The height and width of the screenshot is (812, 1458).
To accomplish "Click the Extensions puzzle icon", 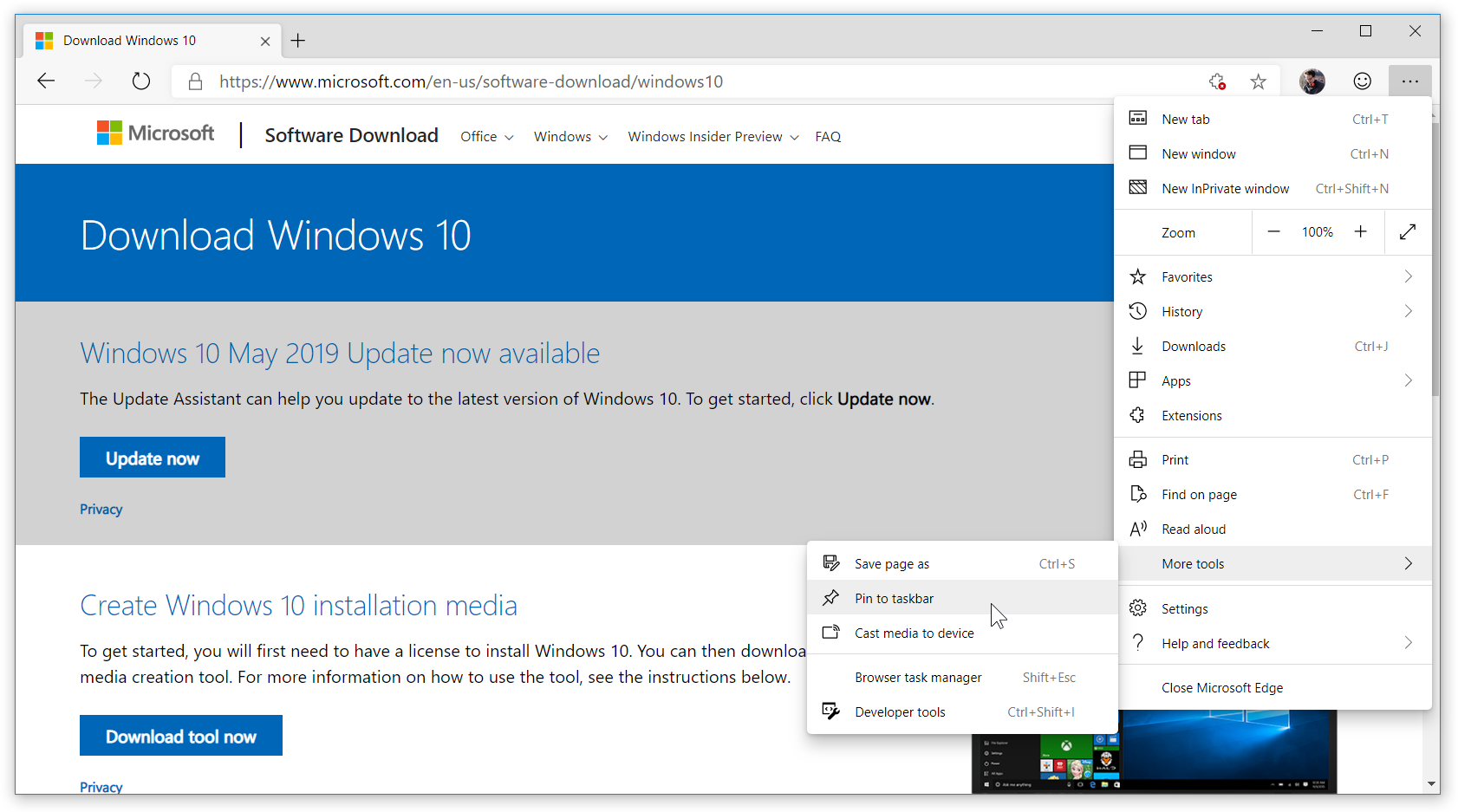I will 1138,415.
